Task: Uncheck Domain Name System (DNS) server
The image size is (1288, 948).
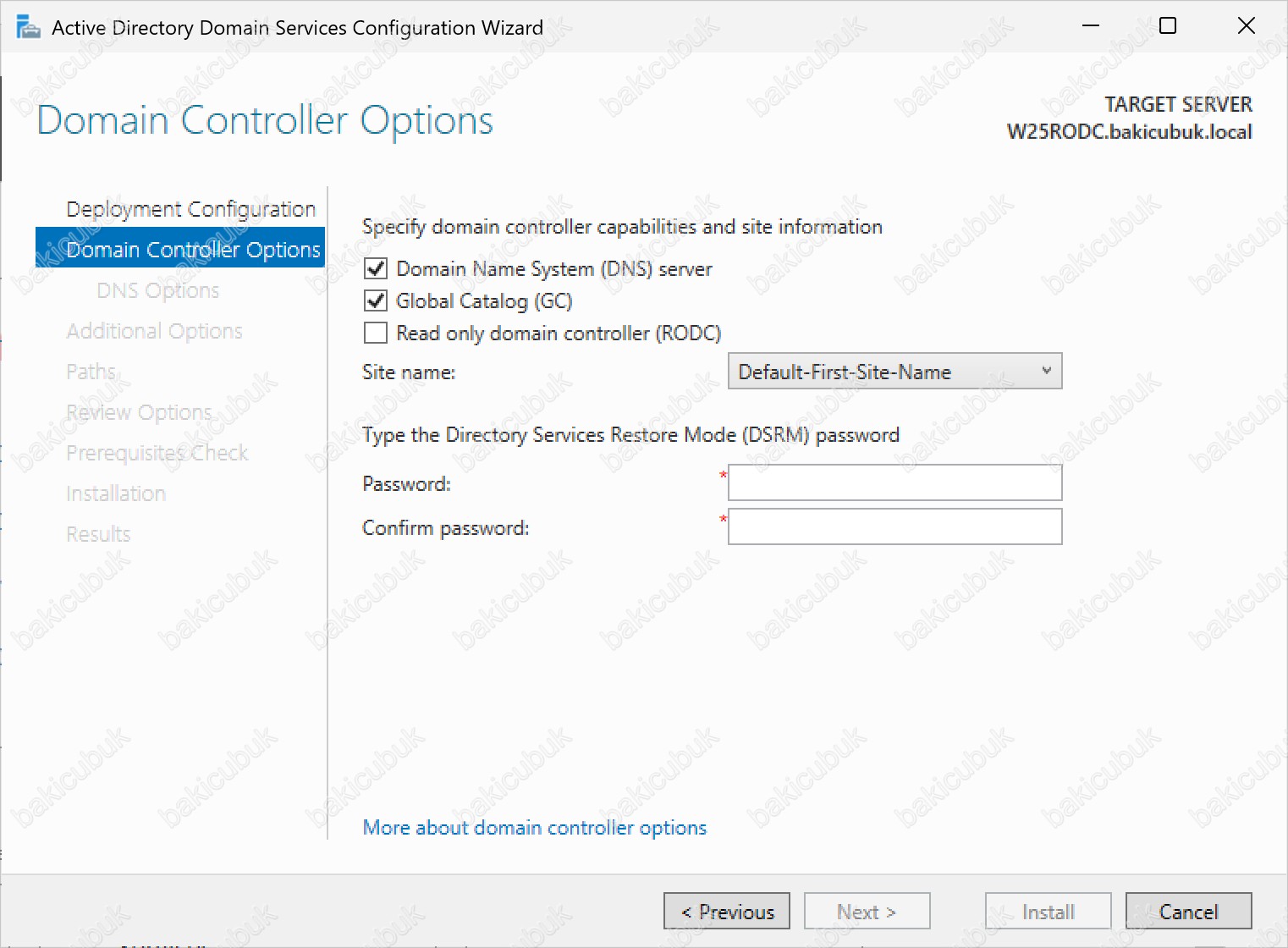Action: (376, 269)
